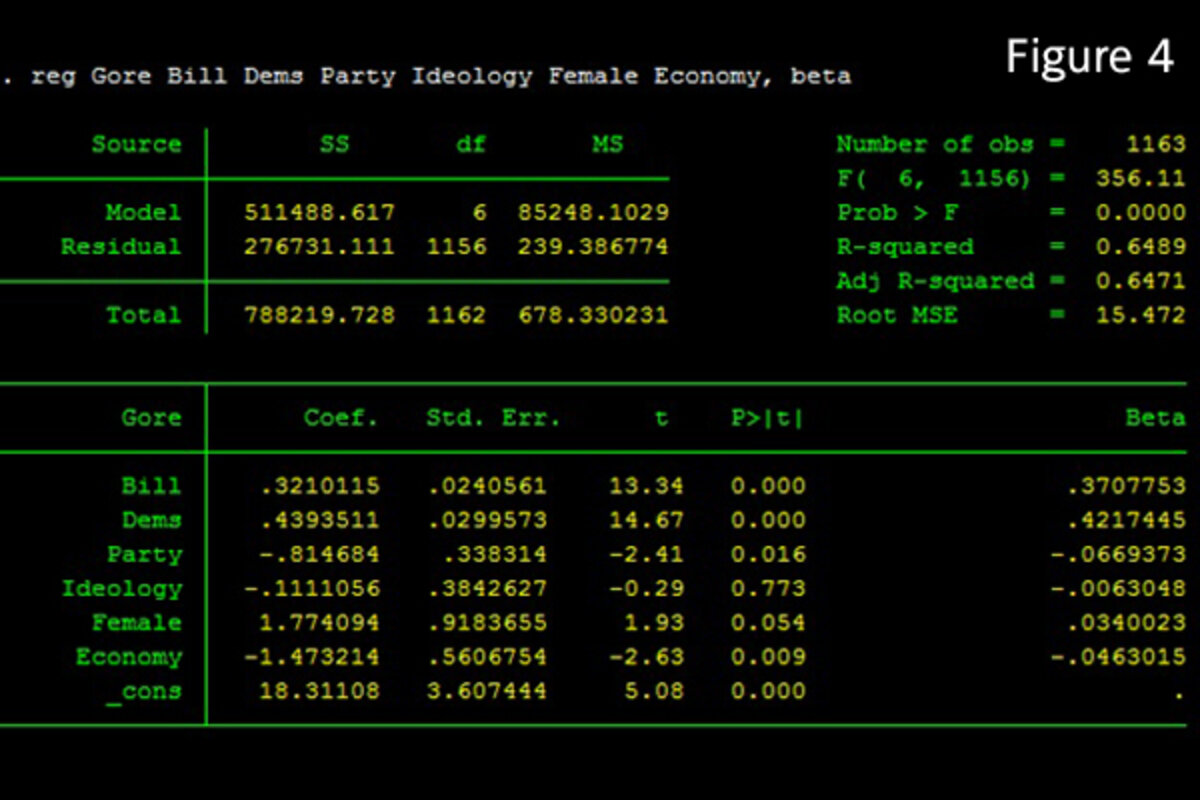Click the Figure 4 label
Viewport: 1200px width, 800px height.
(1089, 57)
